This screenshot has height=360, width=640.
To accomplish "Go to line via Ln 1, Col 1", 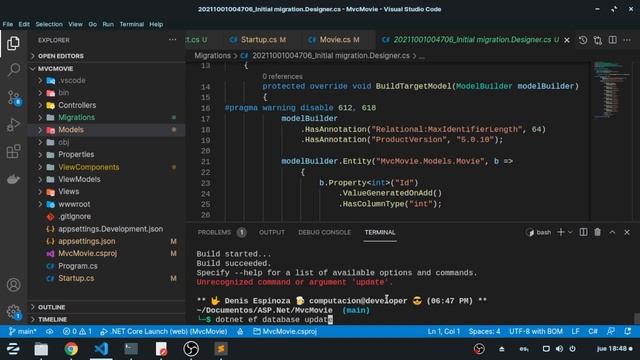I will coord(444,331).
